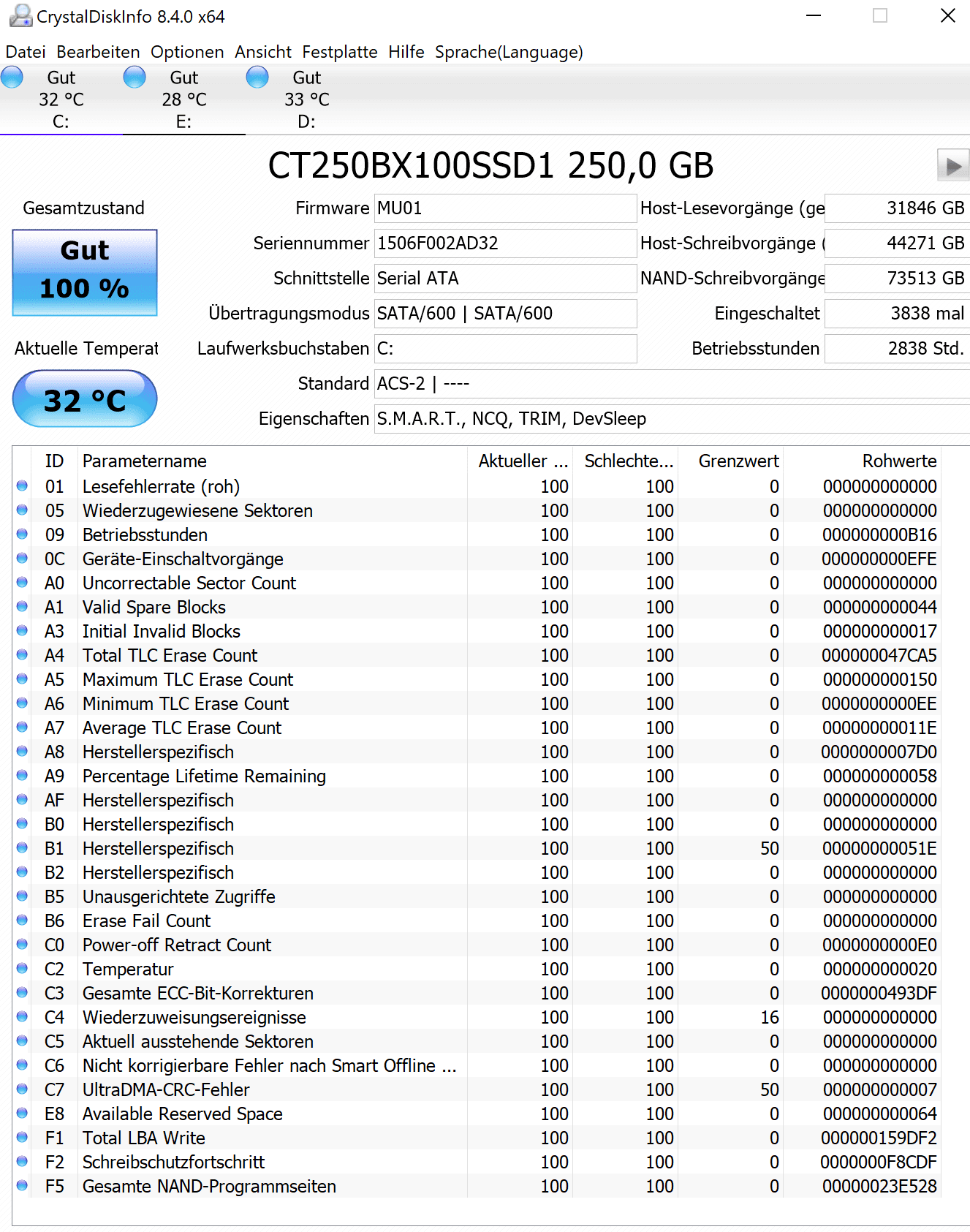
Task: Select drive C: status orb icon
Action: [x=12, y=77]
